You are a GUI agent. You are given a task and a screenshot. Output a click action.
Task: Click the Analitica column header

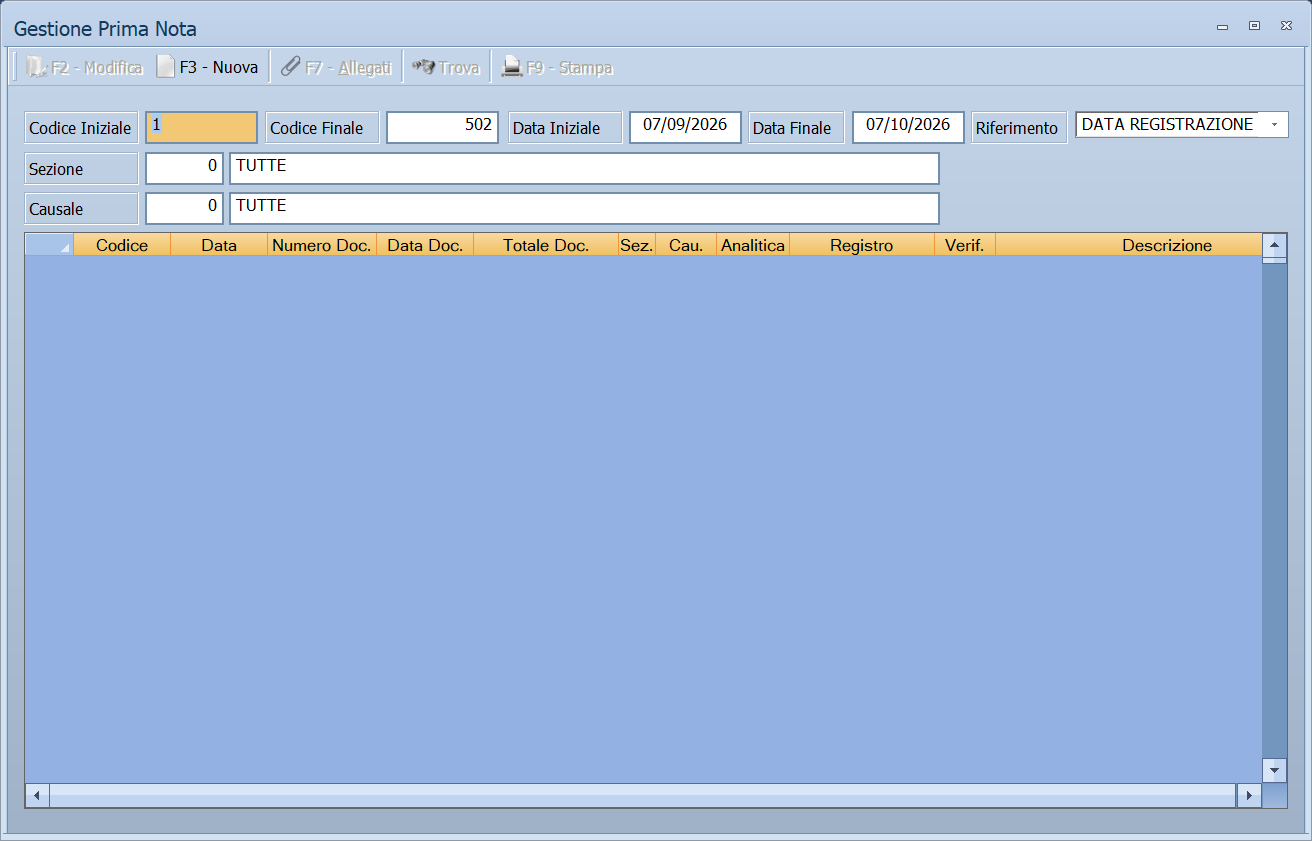(753, 245)
